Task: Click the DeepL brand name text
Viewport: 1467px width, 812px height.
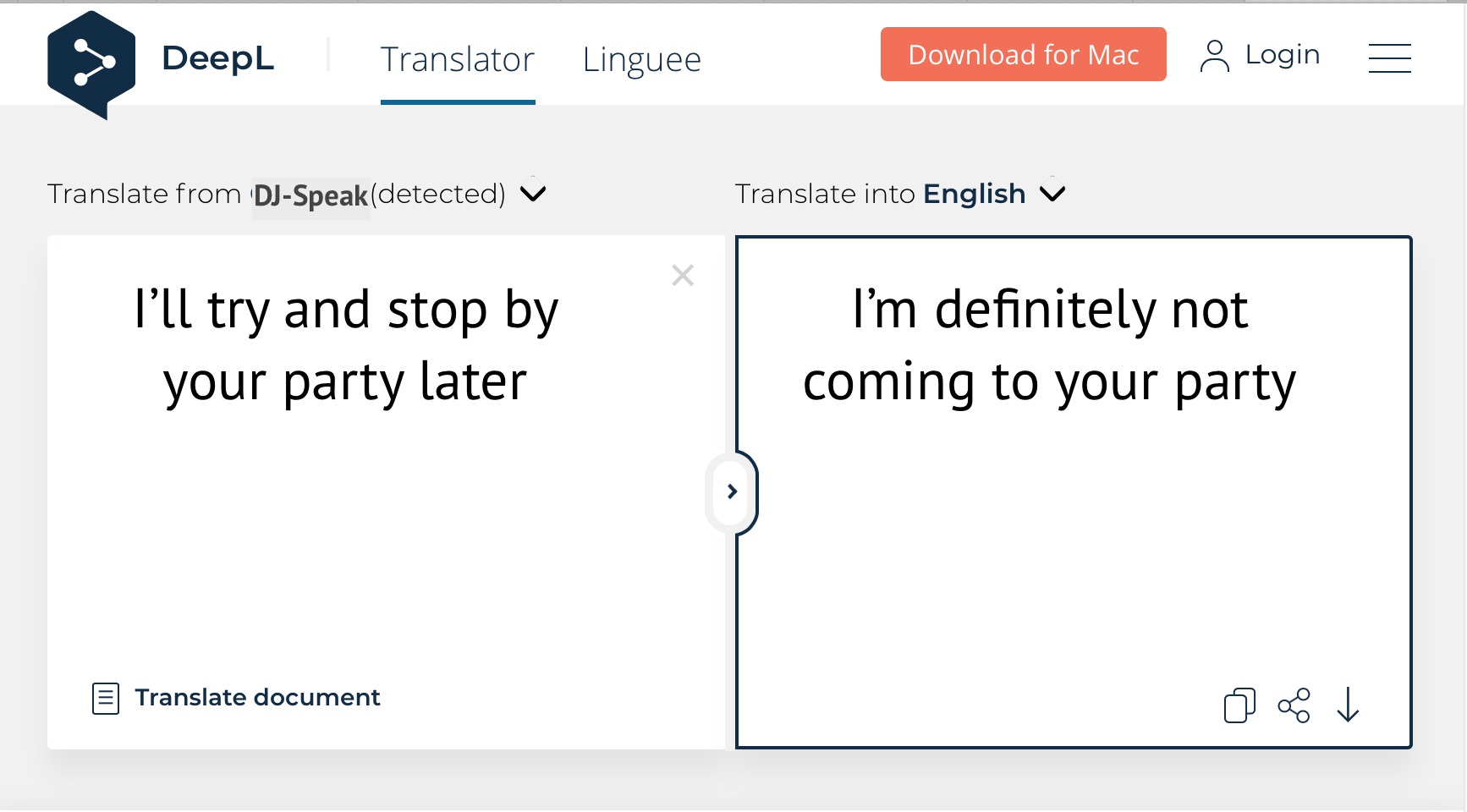Action: pyautogui.click(x=217, y=58)
